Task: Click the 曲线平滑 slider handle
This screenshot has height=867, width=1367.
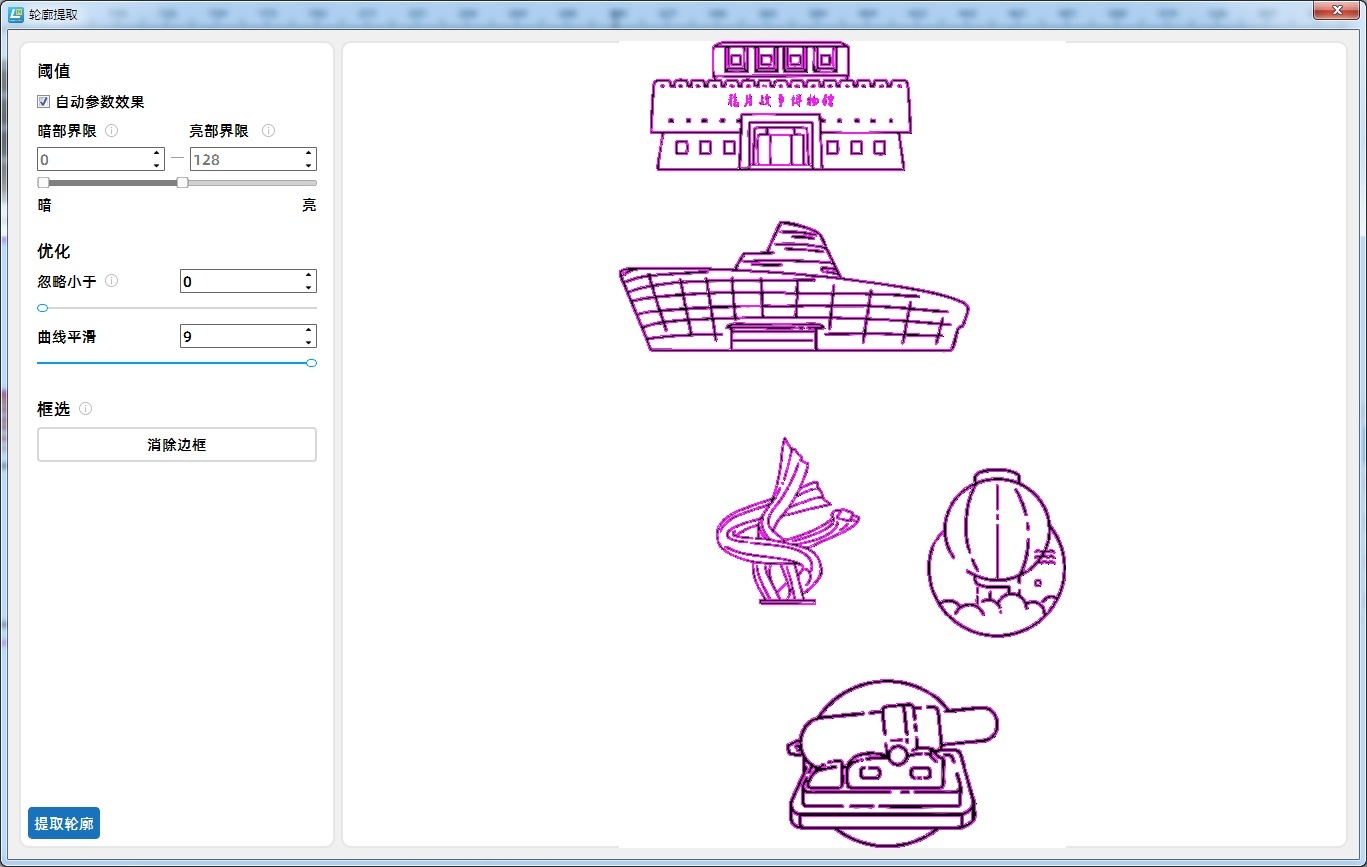Action: click(x=311, y=363)
